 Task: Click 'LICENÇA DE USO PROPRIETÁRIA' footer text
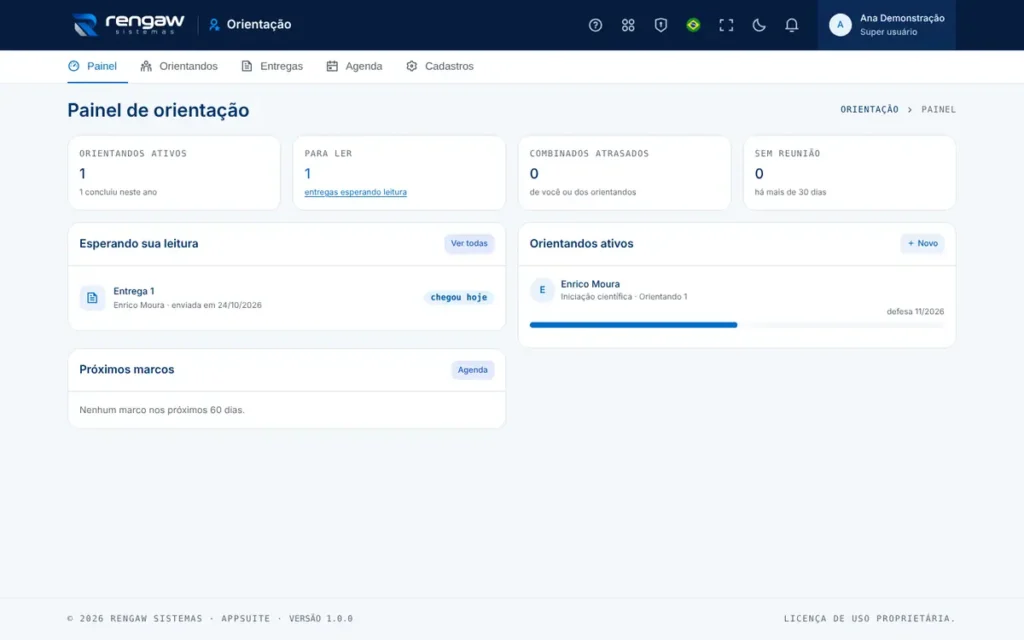pyautogui.click(x=869, y=618)
